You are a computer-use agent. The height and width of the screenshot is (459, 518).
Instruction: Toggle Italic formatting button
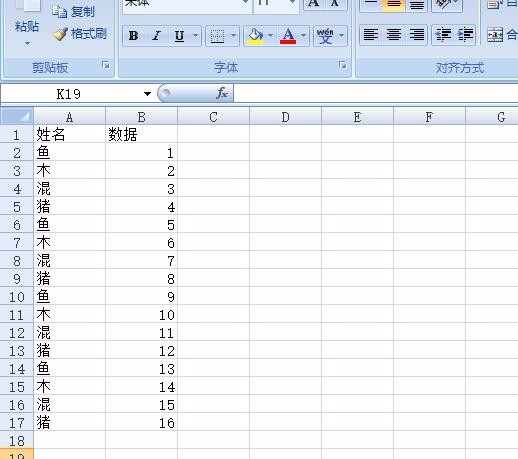click(x=156, y=36)
